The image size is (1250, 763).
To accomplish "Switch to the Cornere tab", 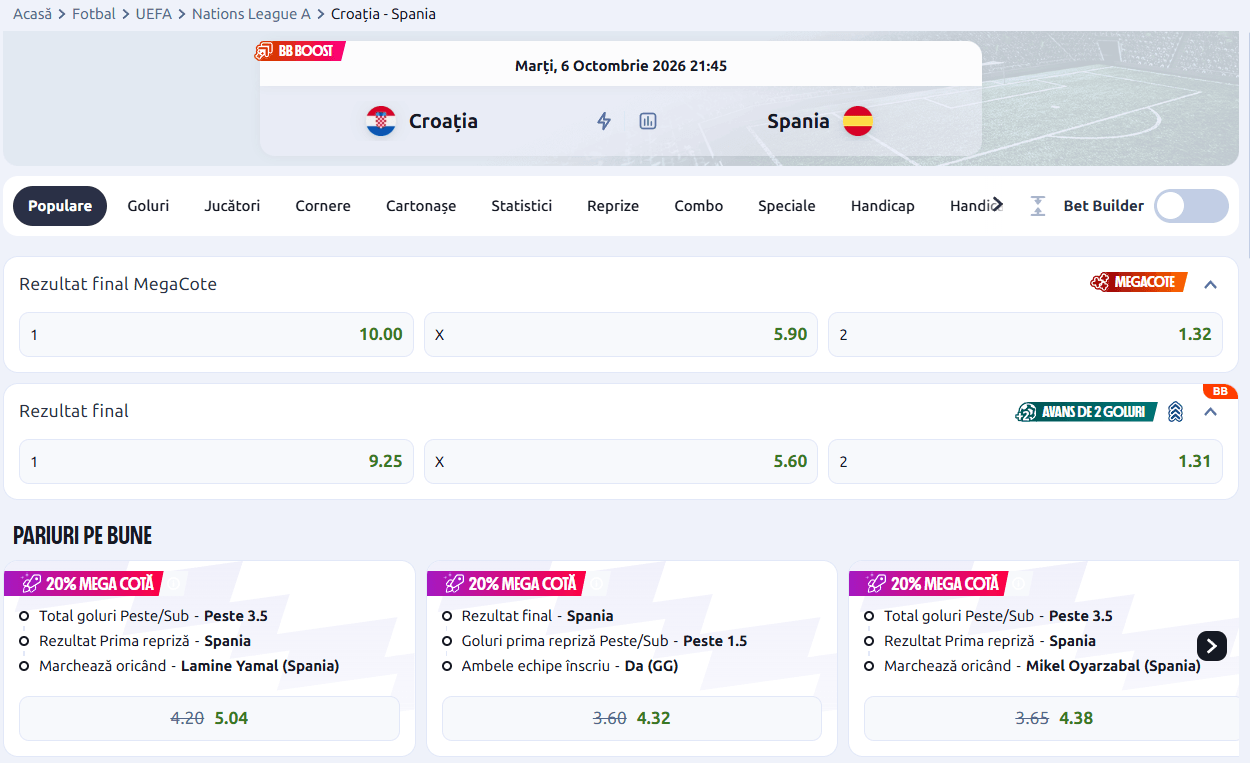I will [x=323, y=206].
